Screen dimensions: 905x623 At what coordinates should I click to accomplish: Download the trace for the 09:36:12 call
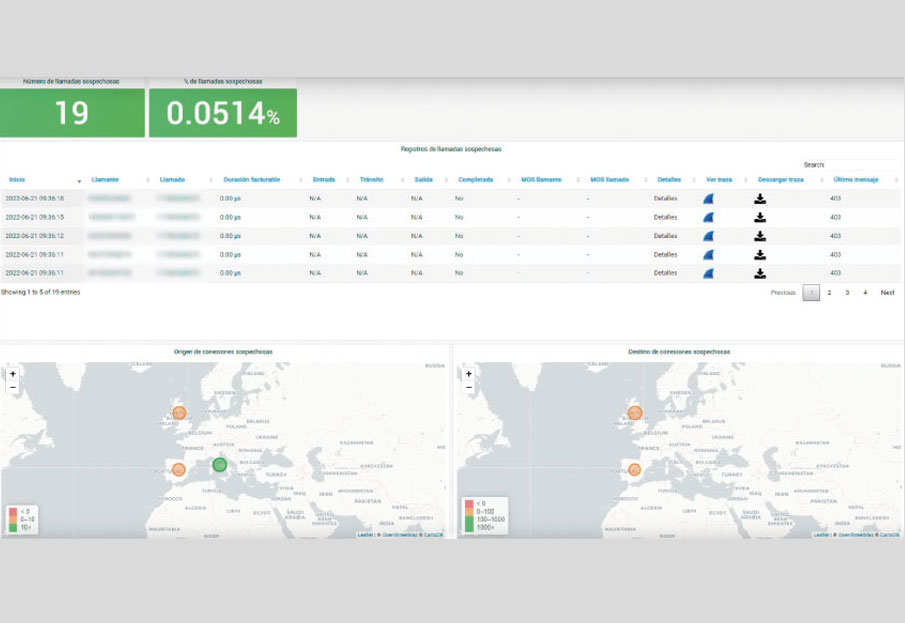(760, 236)
